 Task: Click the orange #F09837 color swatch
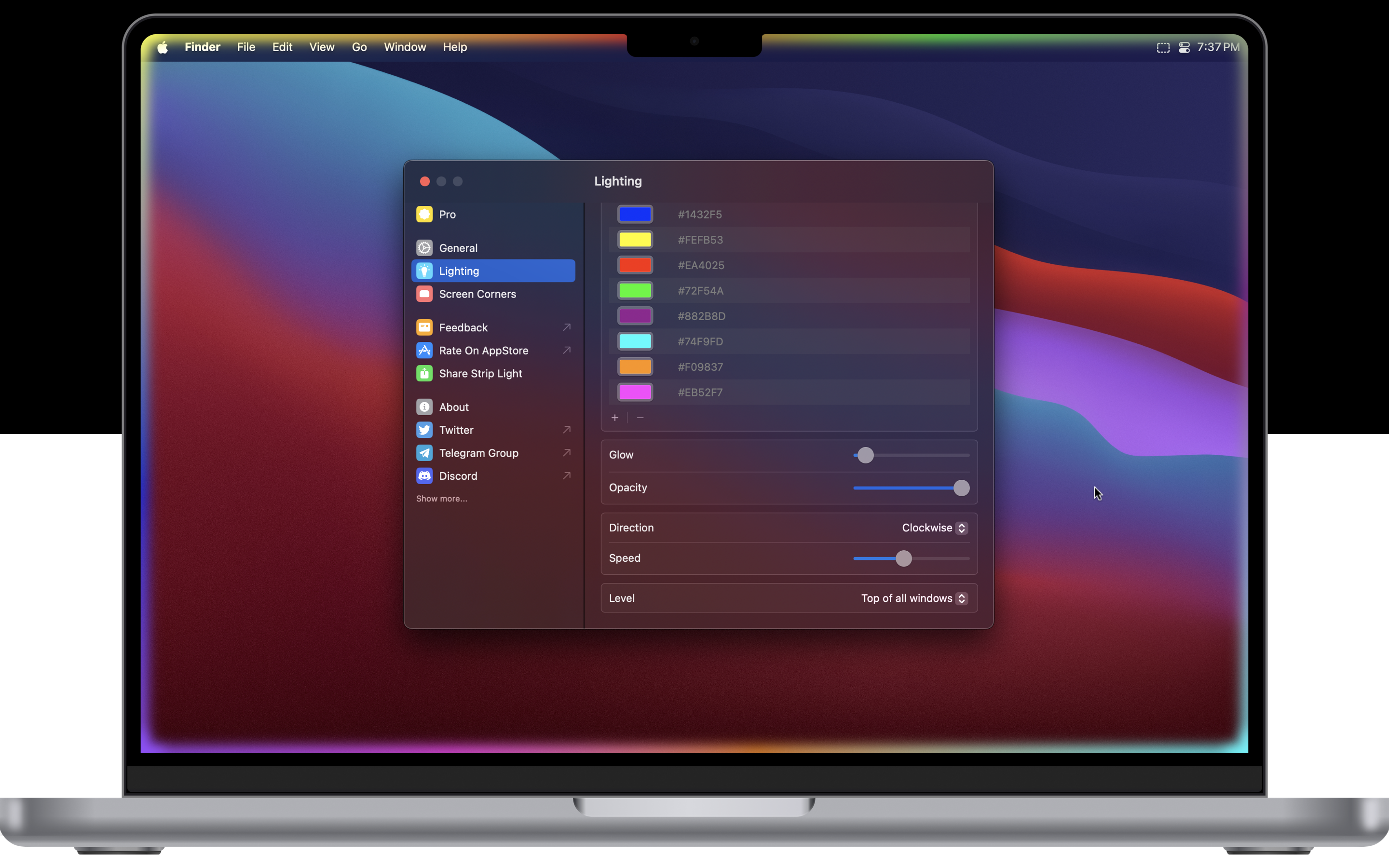(x=635, y=366)
